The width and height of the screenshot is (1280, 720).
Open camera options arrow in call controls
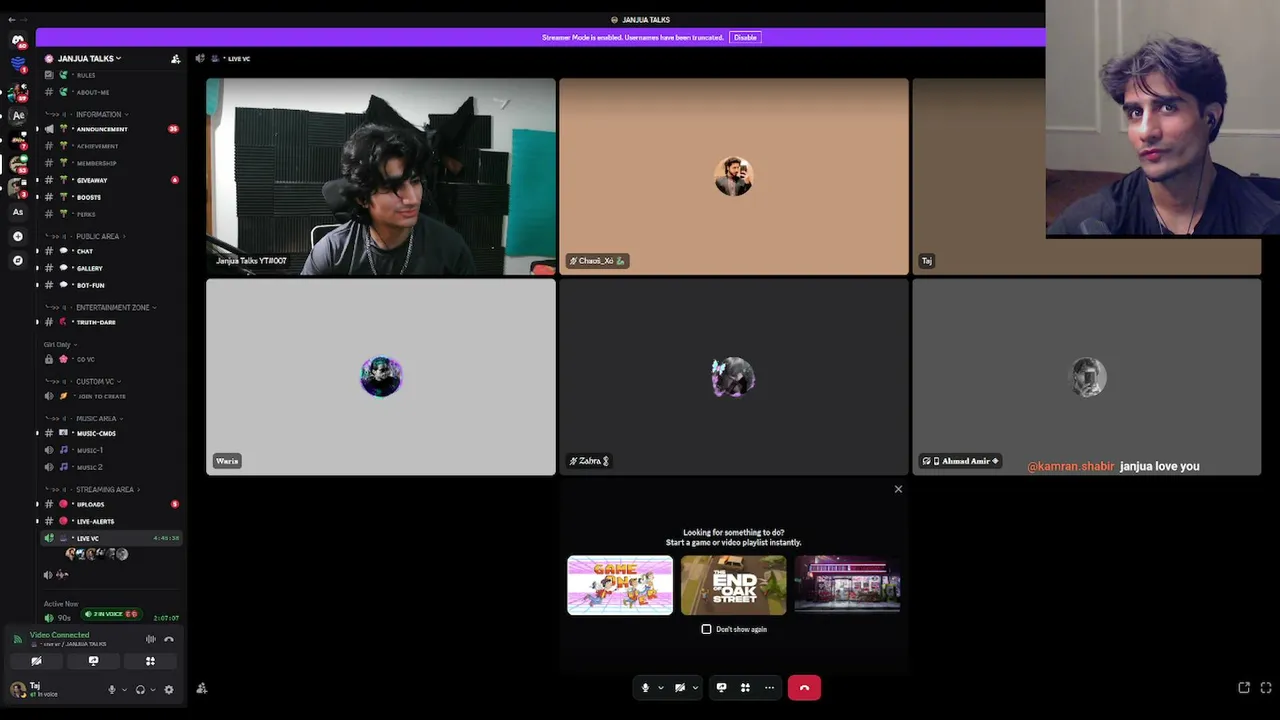695,688
